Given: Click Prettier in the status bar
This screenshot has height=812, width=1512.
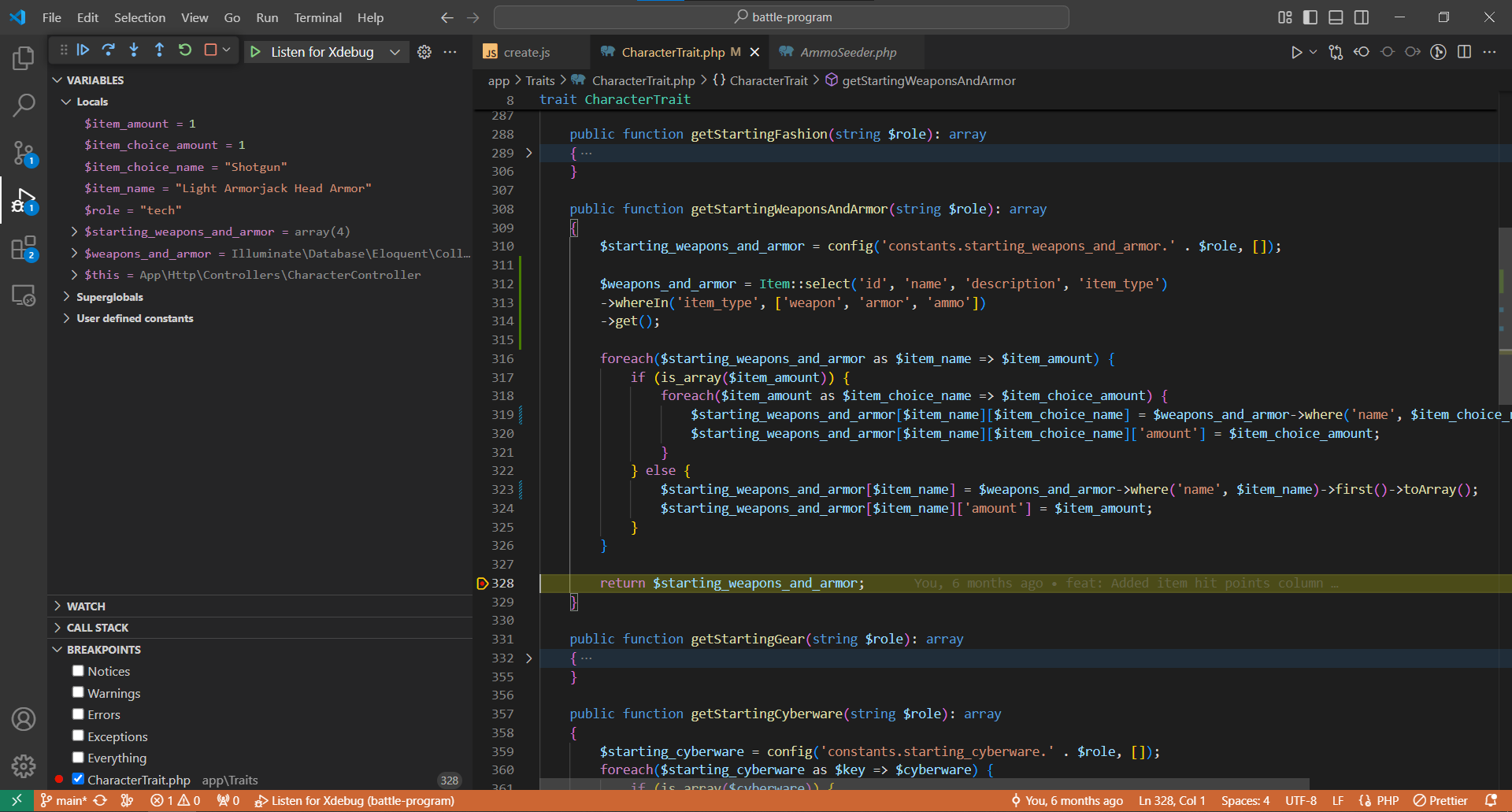Looking at the screenshot, I should tap(1447, 800).
